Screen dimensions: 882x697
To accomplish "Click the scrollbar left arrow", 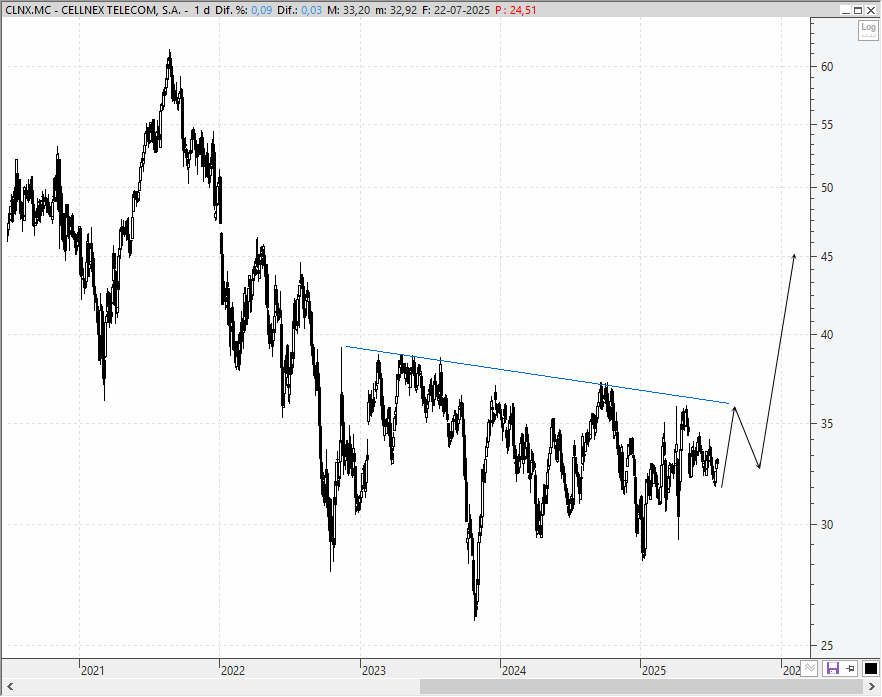I will click(10, 686).
